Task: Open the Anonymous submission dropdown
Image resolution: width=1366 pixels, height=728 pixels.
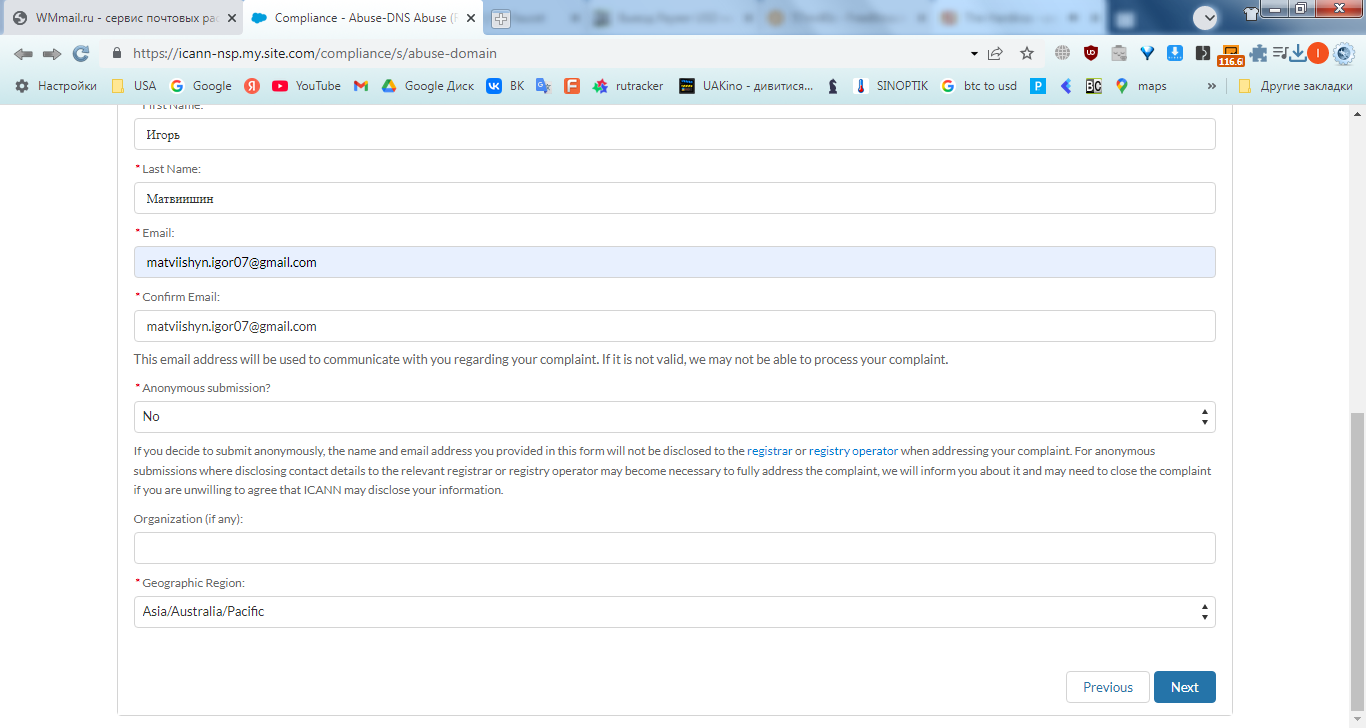Action: [675, 416]
